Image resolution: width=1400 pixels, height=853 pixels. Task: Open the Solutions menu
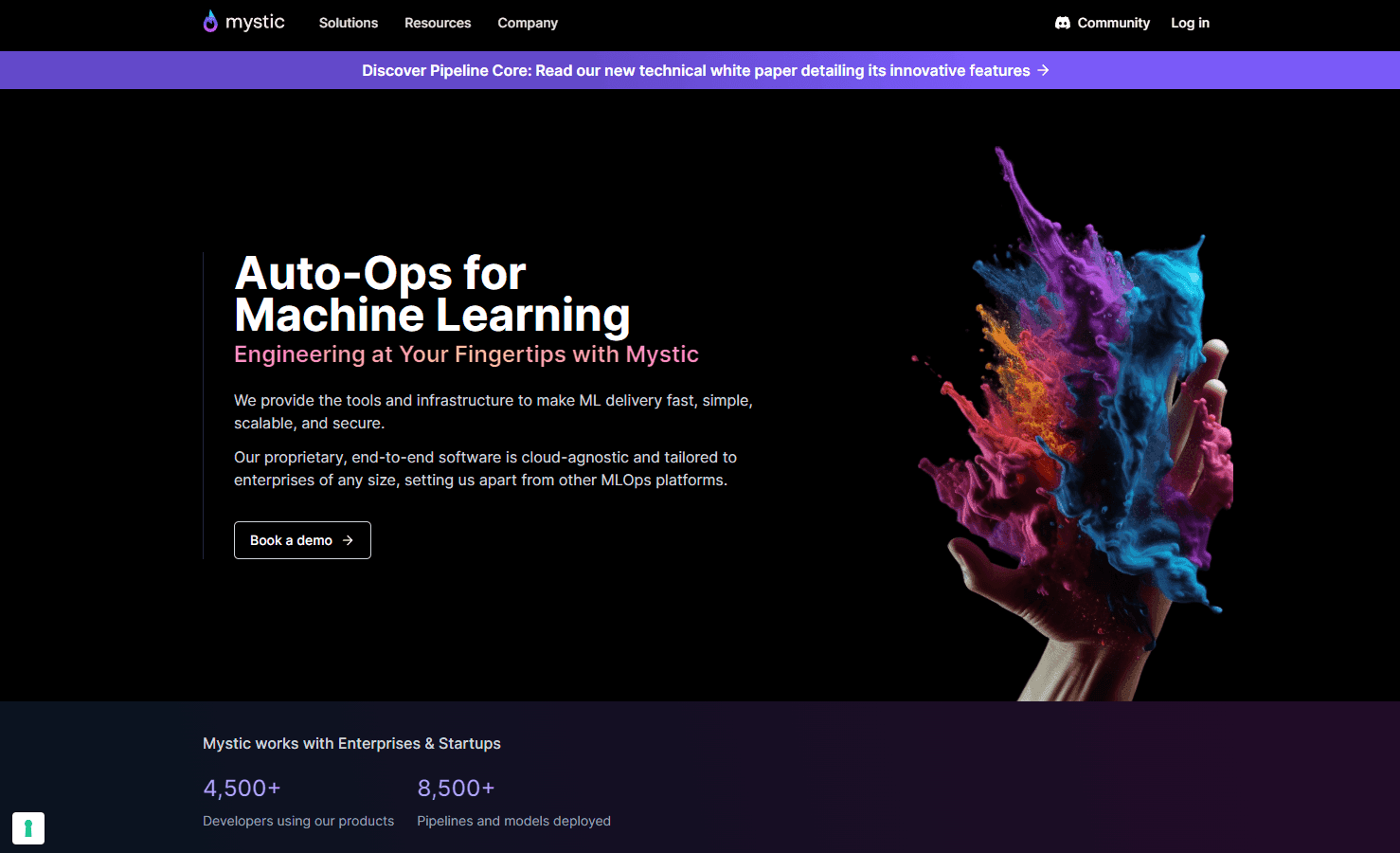click(x=349, y=23)
